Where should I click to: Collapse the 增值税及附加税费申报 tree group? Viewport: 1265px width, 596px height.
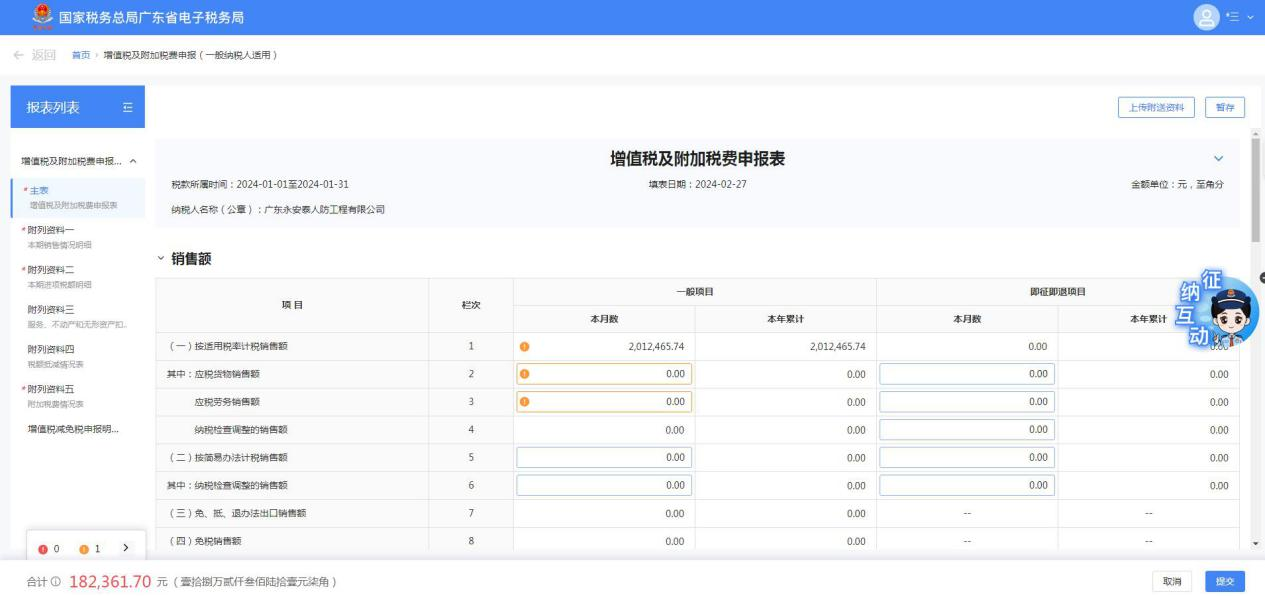(134, 161)
